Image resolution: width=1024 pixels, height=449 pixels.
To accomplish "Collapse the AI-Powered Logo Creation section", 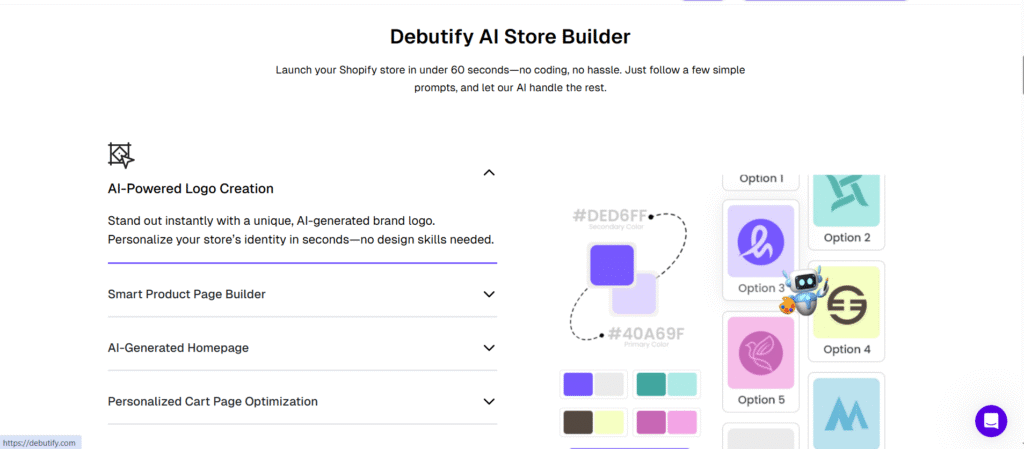I will click(489, 172).
